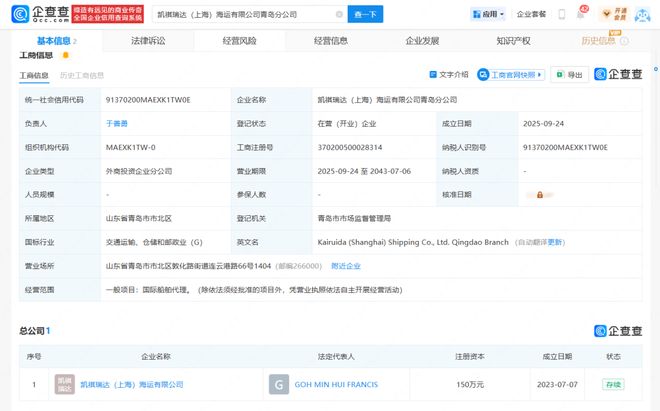Switch to the 知识产权 tab
Screen dimensions: 660x411
point(514,41)
